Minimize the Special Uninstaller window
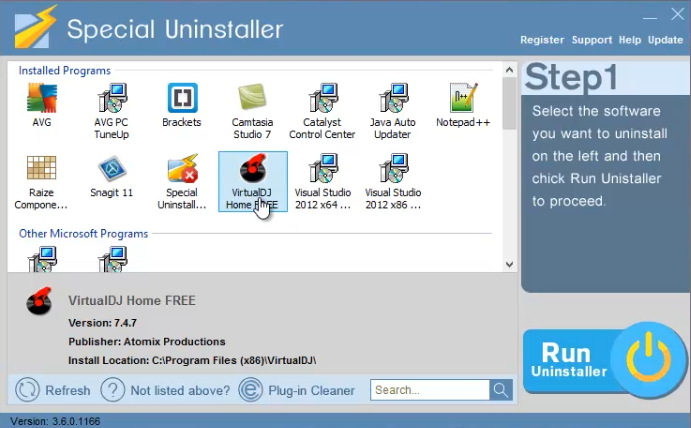Image resolution: width=691 pixels, height=428 pixels. click(650, 17)
